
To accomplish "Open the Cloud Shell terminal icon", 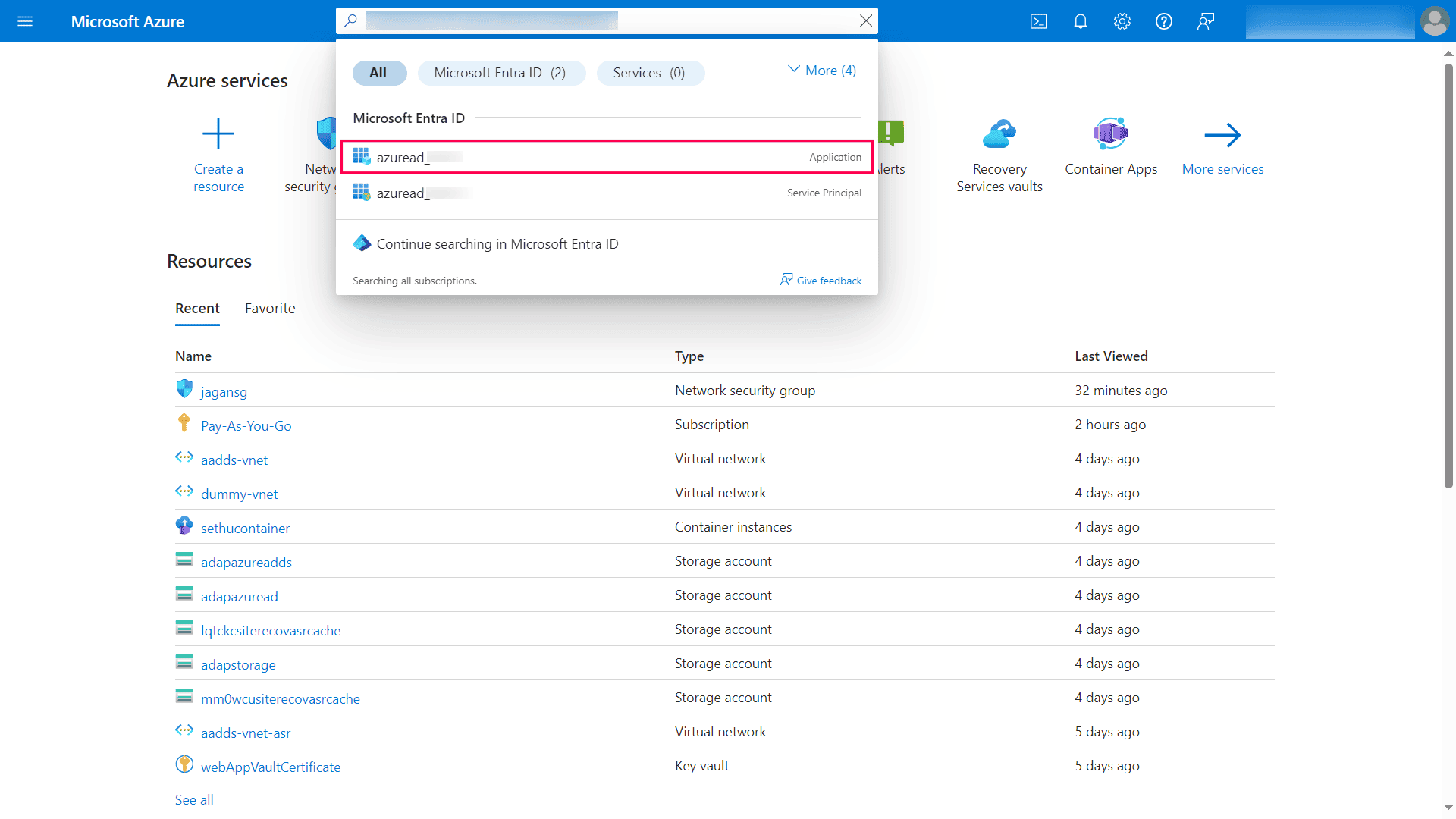I will coord(1038,21).
